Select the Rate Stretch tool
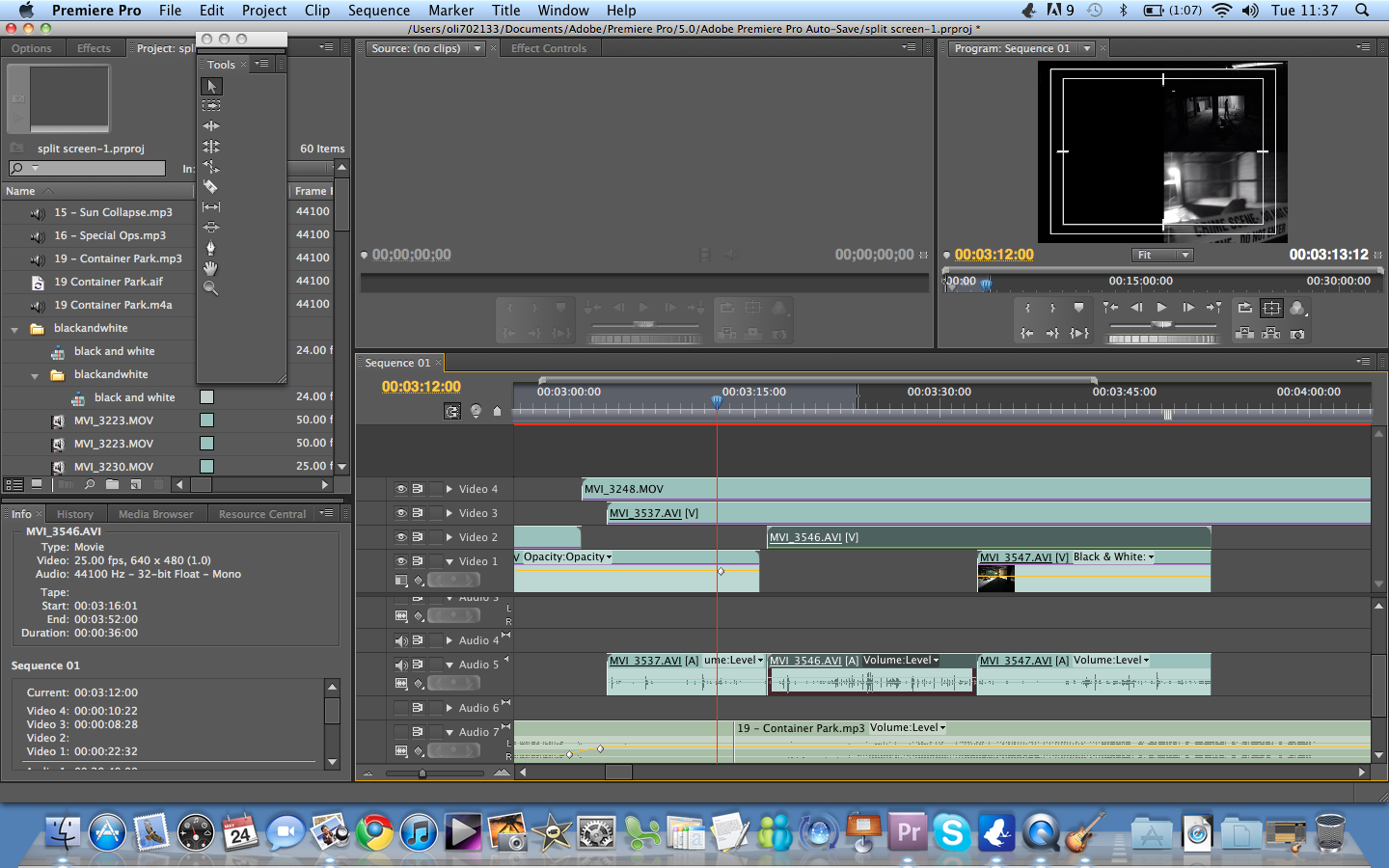This screenshot has width=1389, height=868. (211, 167)
